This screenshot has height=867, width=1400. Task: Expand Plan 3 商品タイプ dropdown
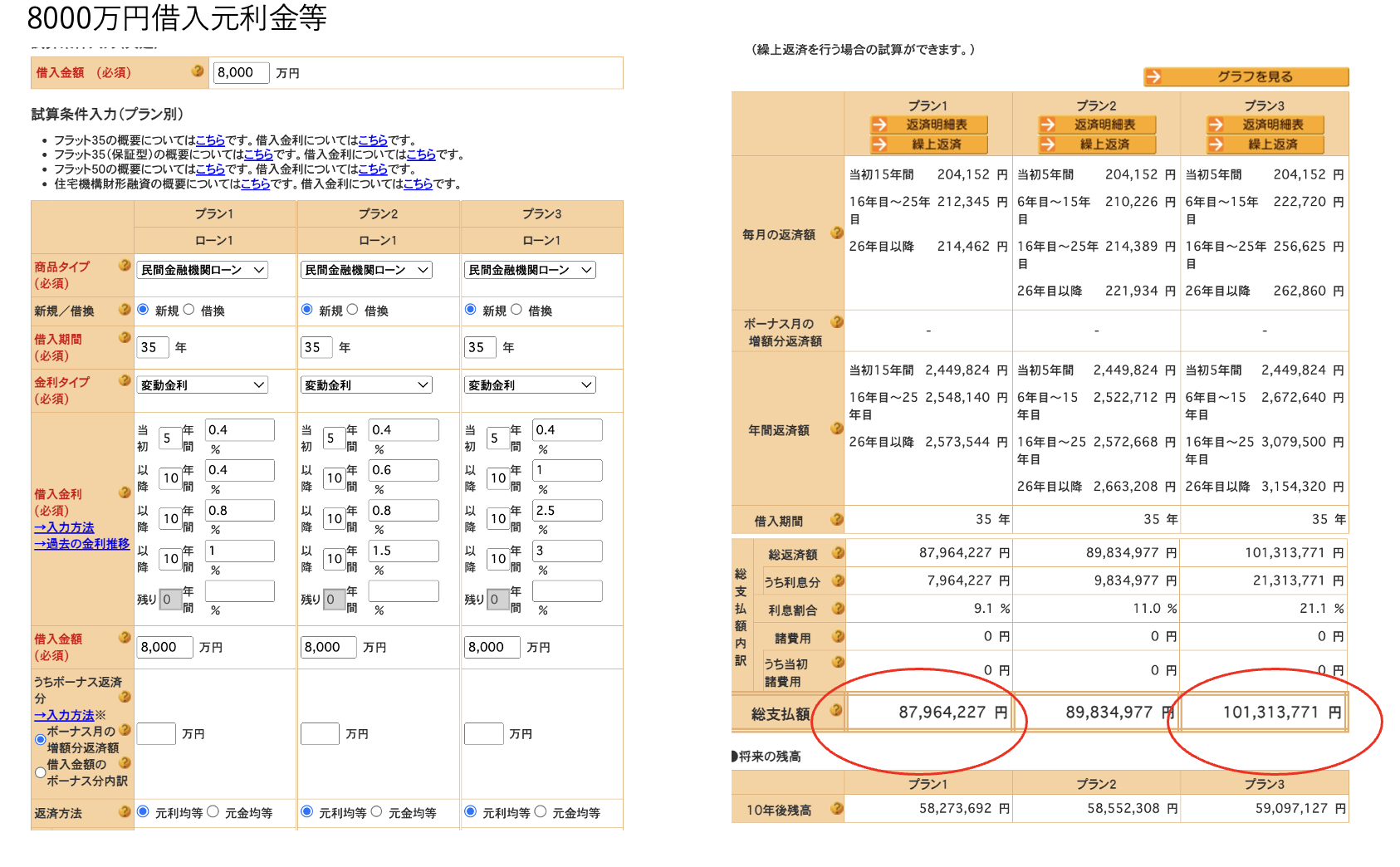click(x=529, y=270)
